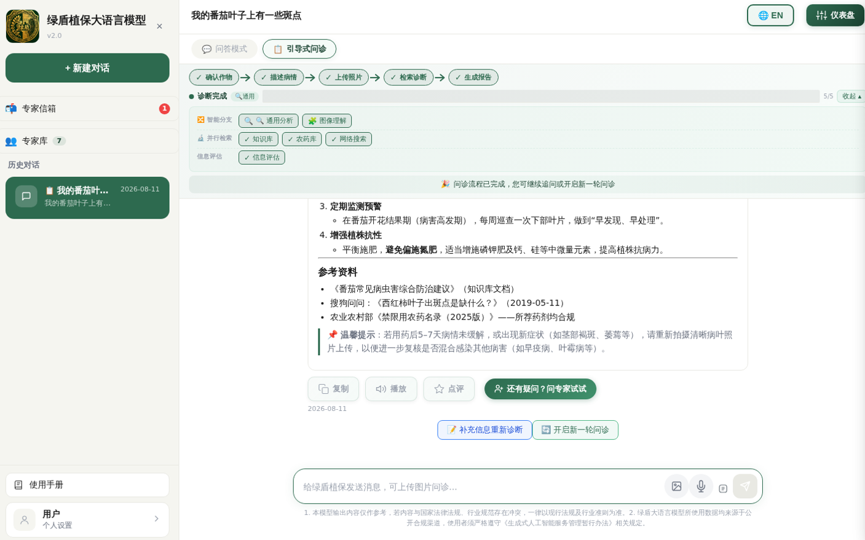Viewport: 865px width, 540px height.
Task: Copy the answer with 复制
Action: pyautogui.click(x=333, y=389)
